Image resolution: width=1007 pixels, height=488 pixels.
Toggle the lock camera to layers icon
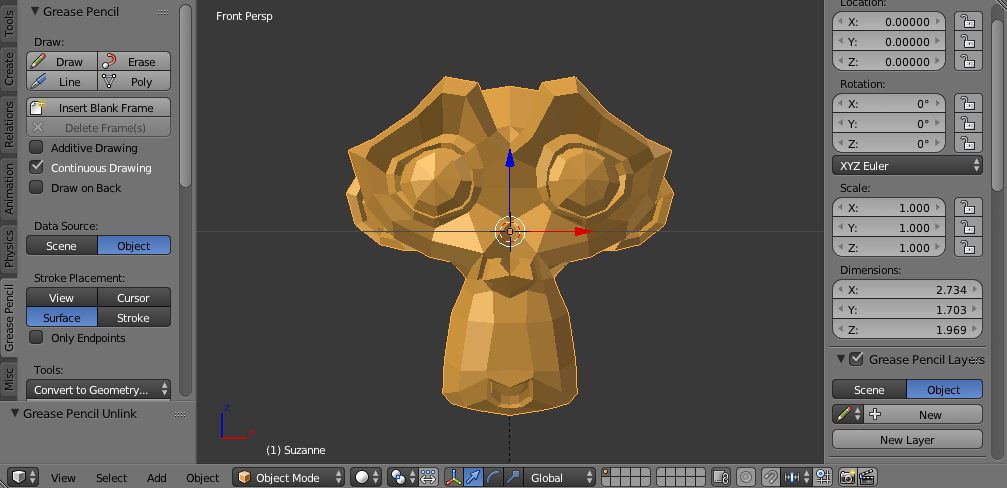pyautogui.click(x=721, y=477)
